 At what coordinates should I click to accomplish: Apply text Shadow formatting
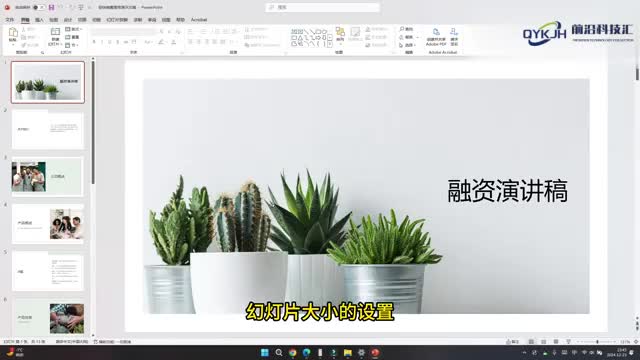[x=118, y=42]
